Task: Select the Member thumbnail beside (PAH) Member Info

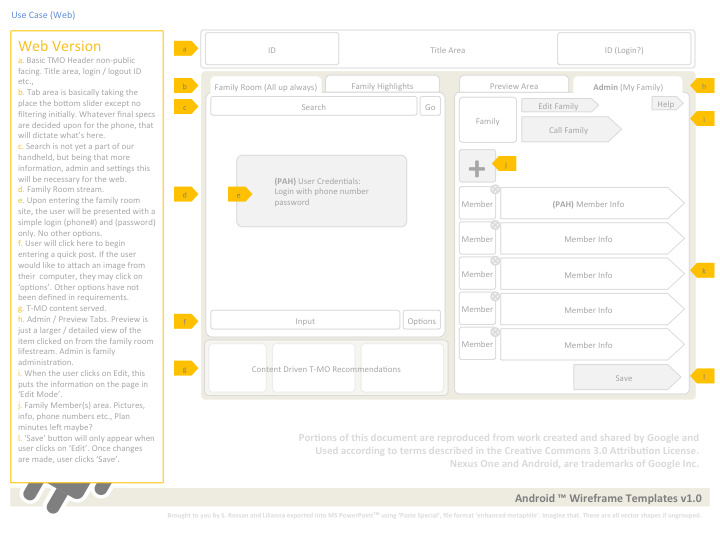Action: pyautogui.click(x=477, y=204)
